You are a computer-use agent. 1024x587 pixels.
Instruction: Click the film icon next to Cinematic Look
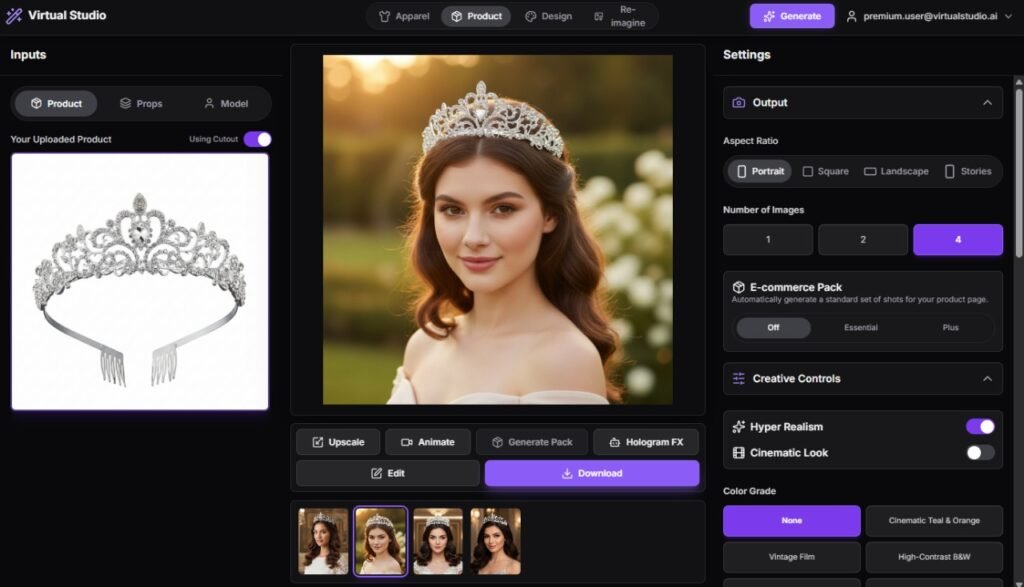point(739,453)
